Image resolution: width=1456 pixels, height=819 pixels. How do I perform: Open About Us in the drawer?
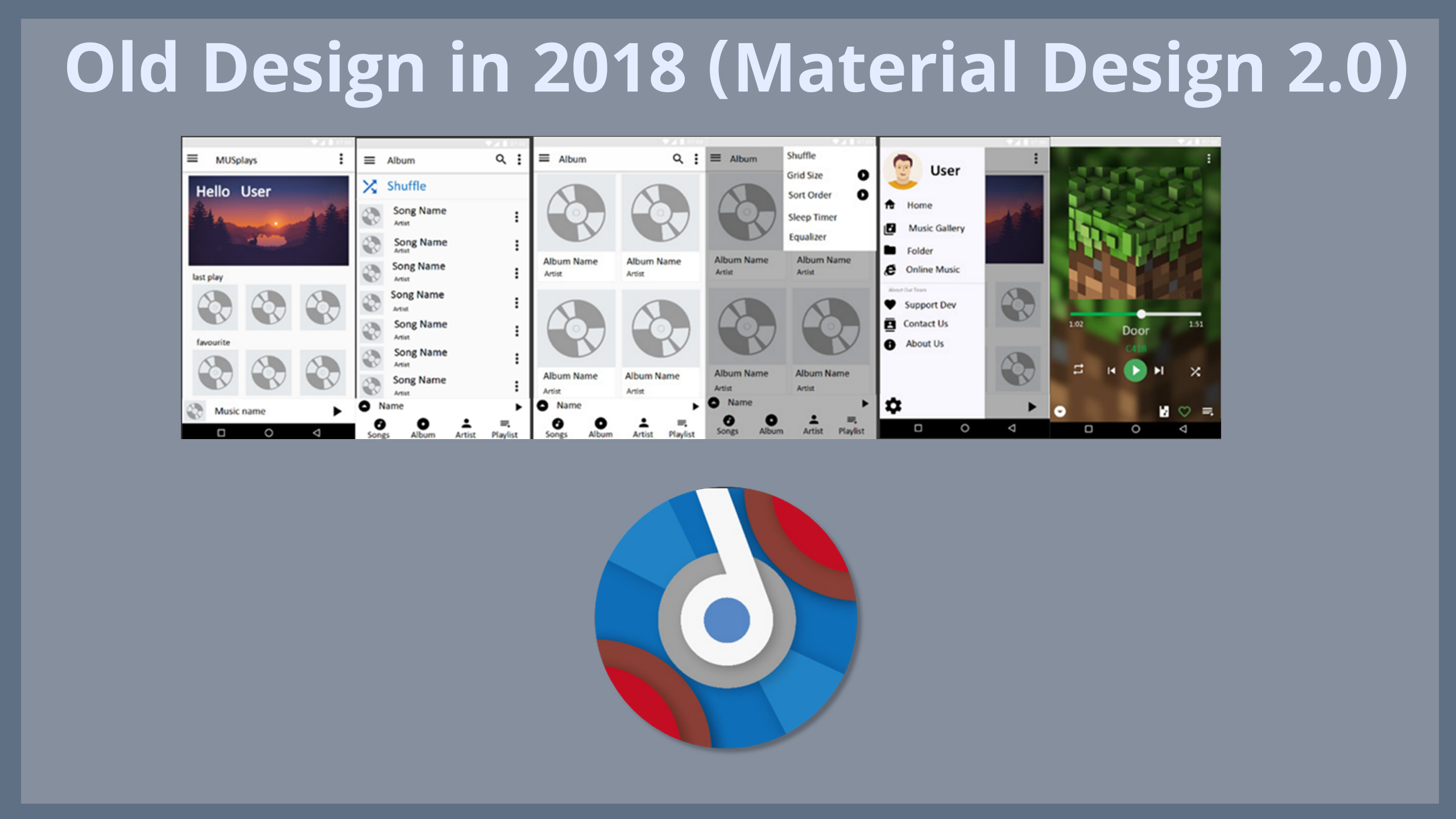[x=925, y=344]
